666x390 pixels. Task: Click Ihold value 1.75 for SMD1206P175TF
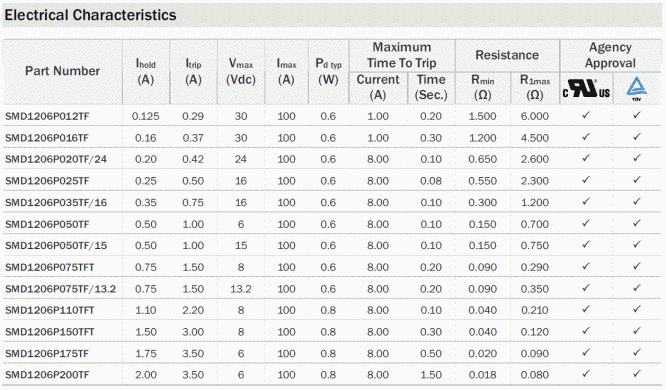[146, 353]
